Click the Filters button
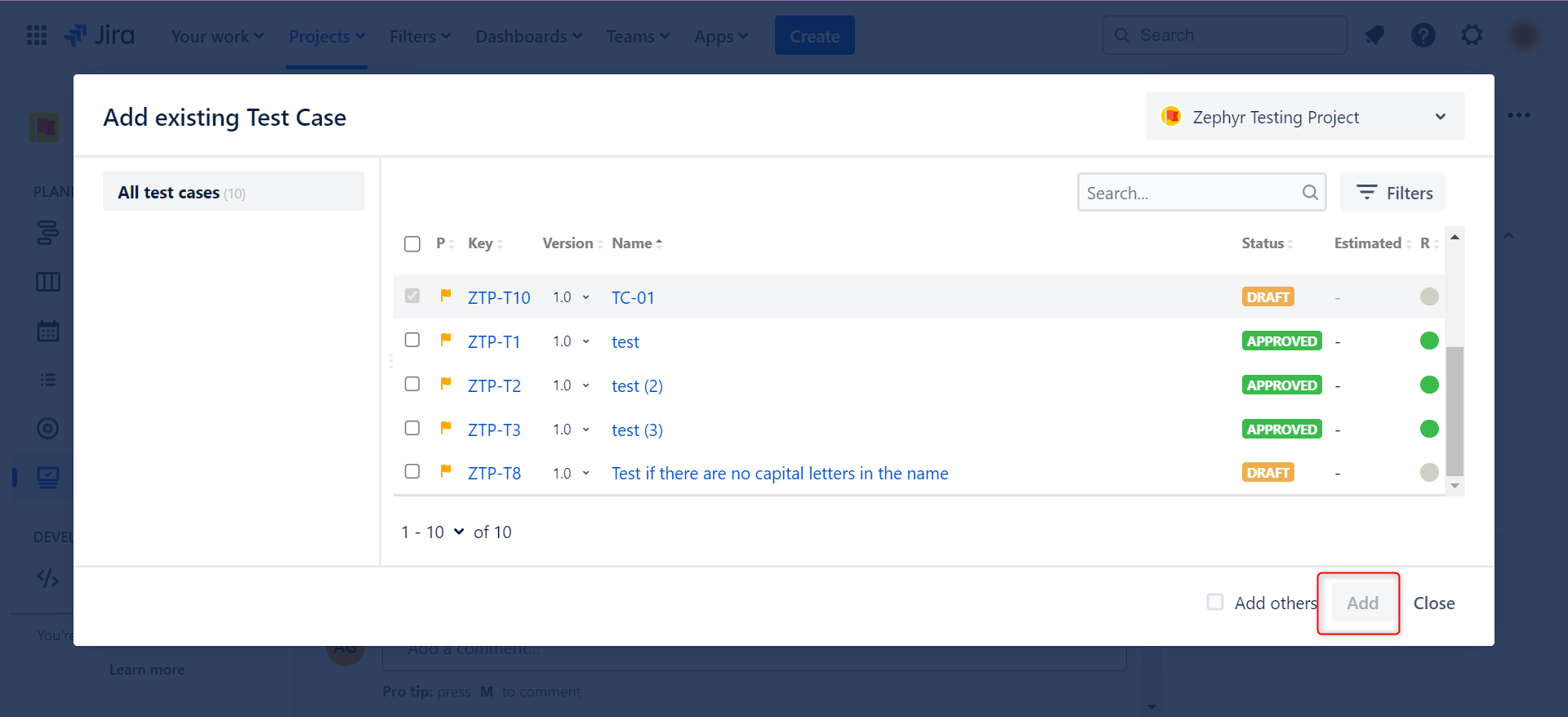Image resolution: width=1568 pixels, height=717 pixels. click(x=1393, y=193)
